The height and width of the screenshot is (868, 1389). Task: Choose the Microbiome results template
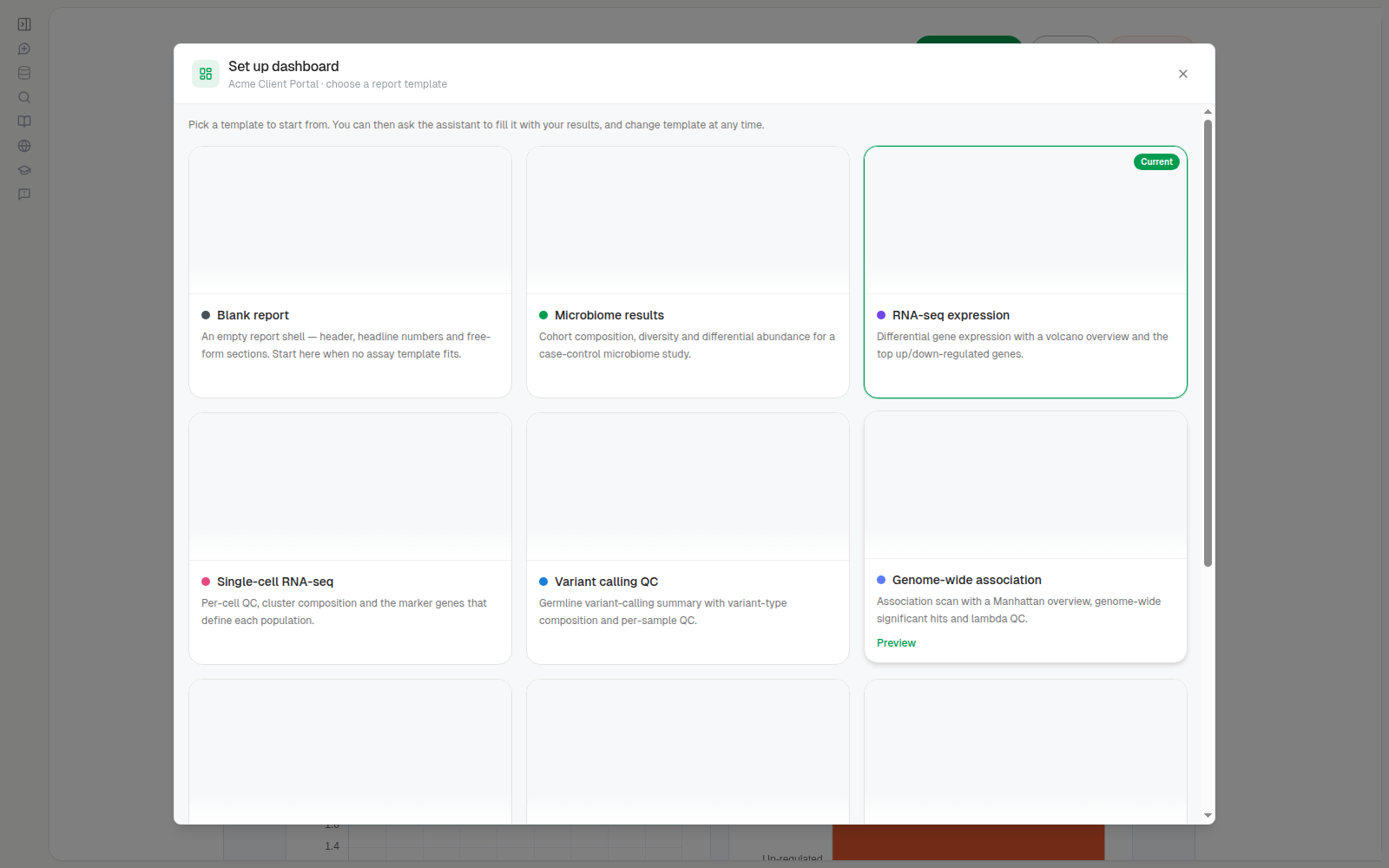coord(688,272)
